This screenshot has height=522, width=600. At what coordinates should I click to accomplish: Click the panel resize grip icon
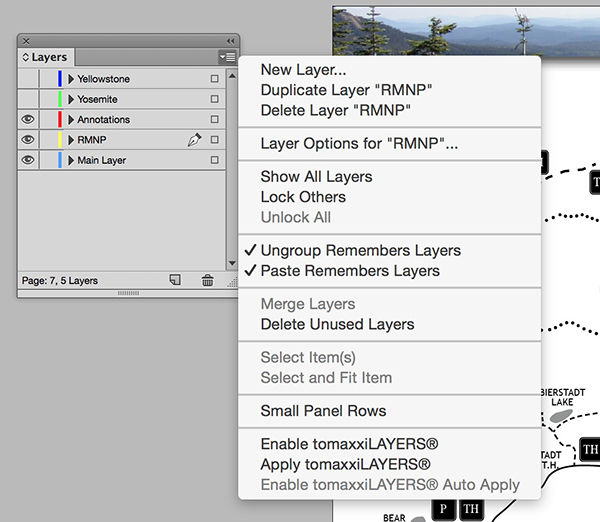pyautogui.click(x=232, y=282)
